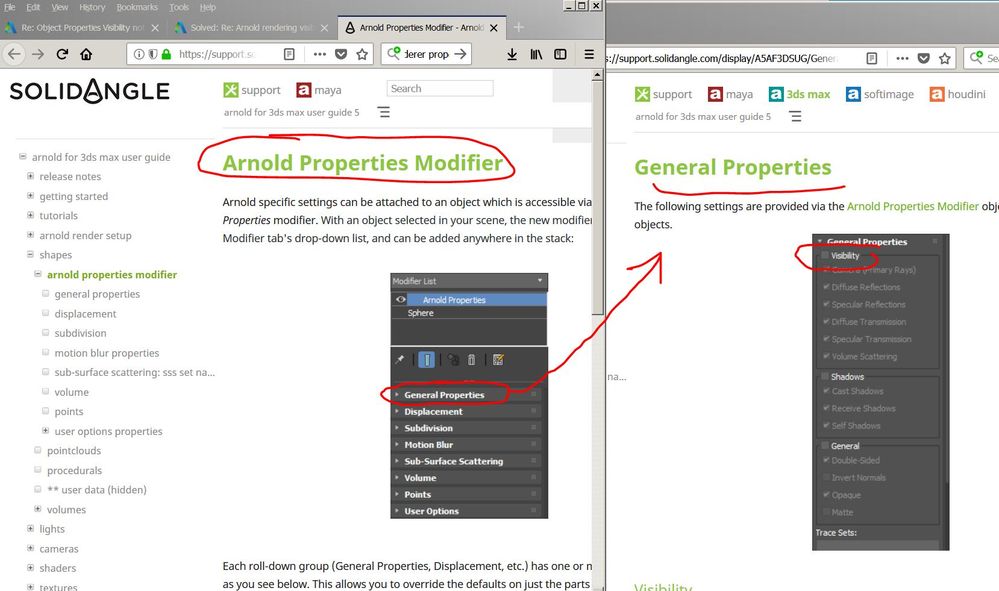Viewport: 999px width, 591px height.
Task: Open the Modifier List dropdown
Action: tap(469, 281)
